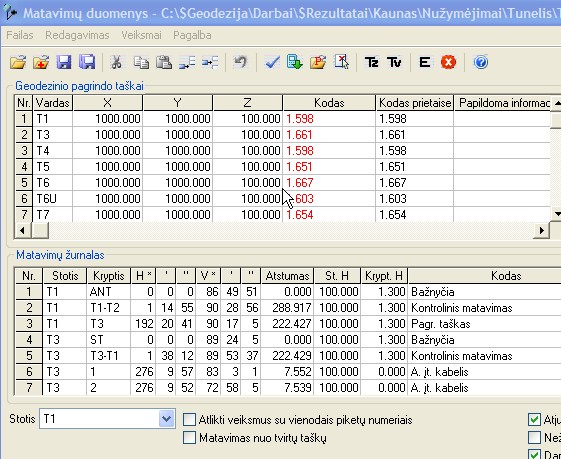The height and width of the screenshot is (459, 561).
Task: Open the Veiksmai menu
Action: click(141, 35)
